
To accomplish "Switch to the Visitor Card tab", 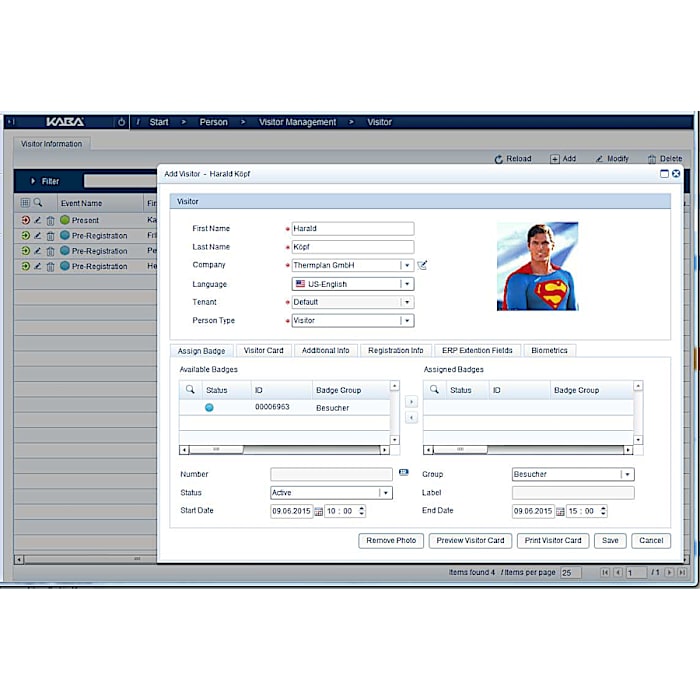I will (x=264, y=351).
